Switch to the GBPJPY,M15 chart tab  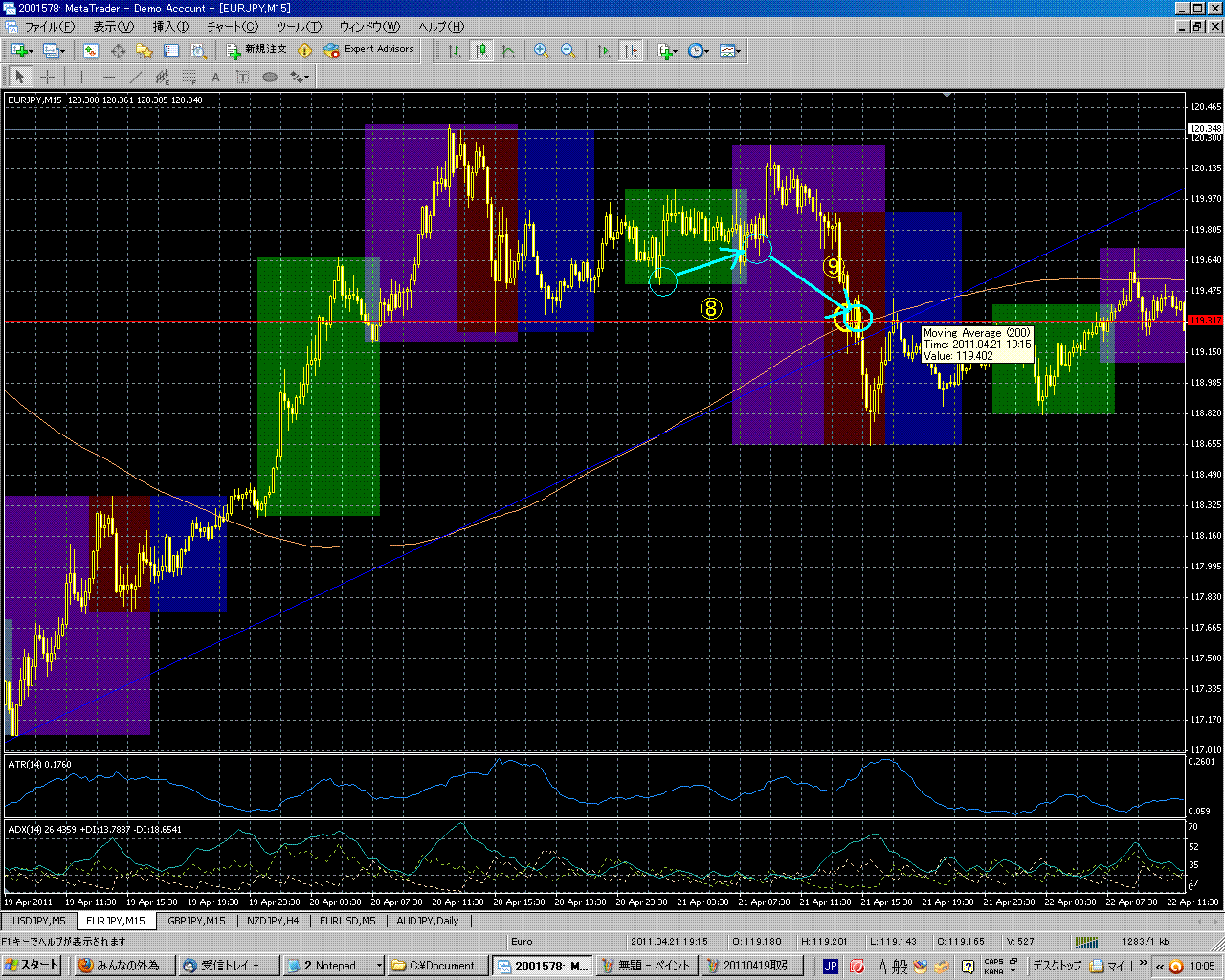196,921
